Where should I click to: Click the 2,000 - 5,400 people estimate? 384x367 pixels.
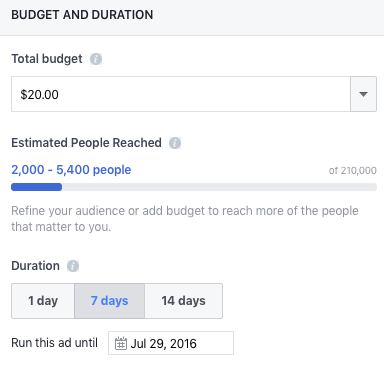[71, 170]
